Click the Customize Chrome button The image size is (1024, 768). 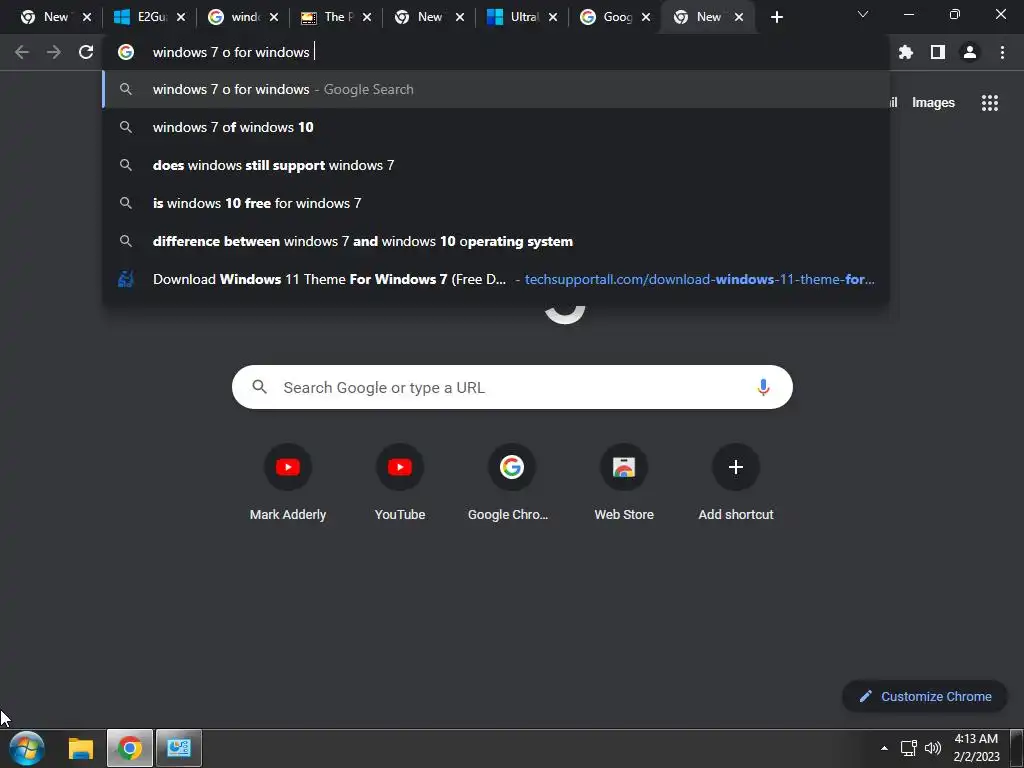925,696
